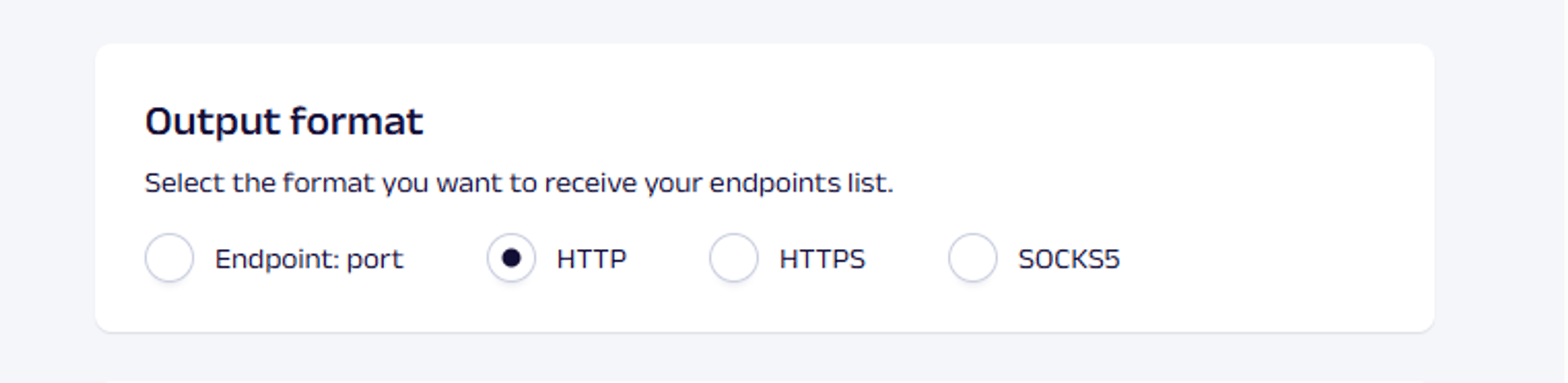Click the filled dot inside HTTP radio

(511, 259)
